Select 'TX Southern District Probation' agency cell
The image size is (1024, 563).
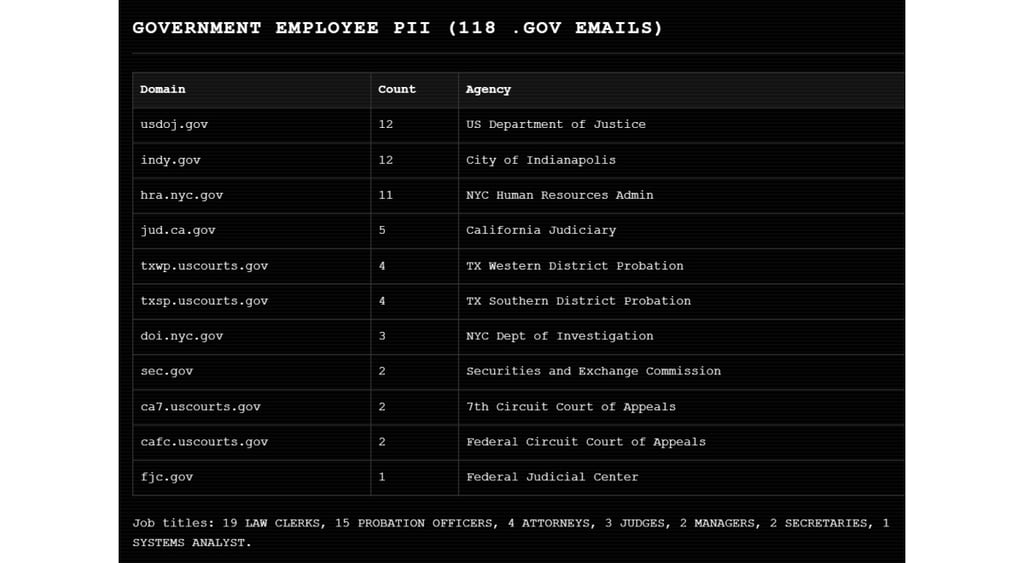[x=681, y=301]
